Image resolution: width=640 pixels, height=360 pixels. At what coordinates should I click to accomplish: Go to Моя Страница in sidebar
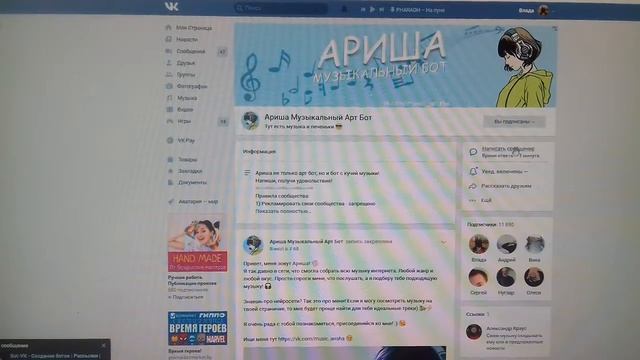194,28
